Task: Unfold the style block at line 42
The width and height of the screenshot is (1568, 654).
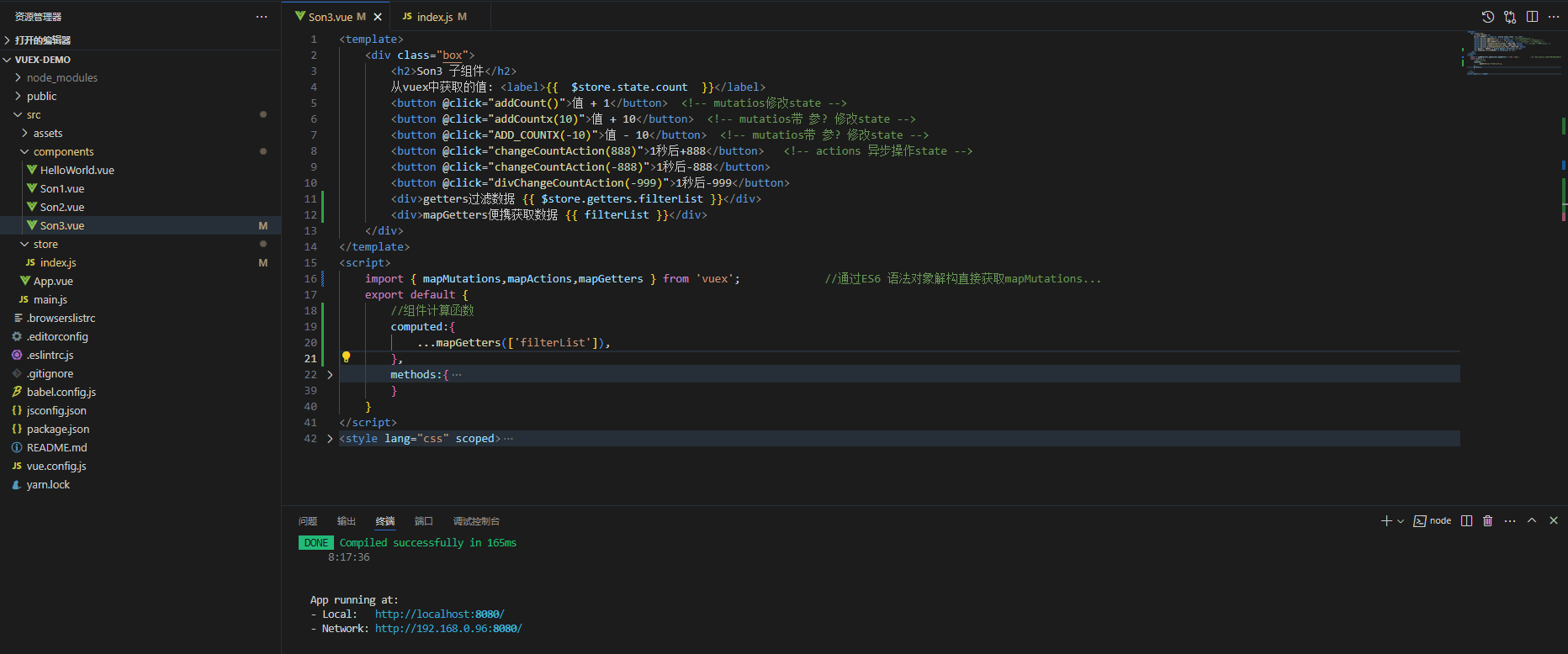Action: click(330, 439)
